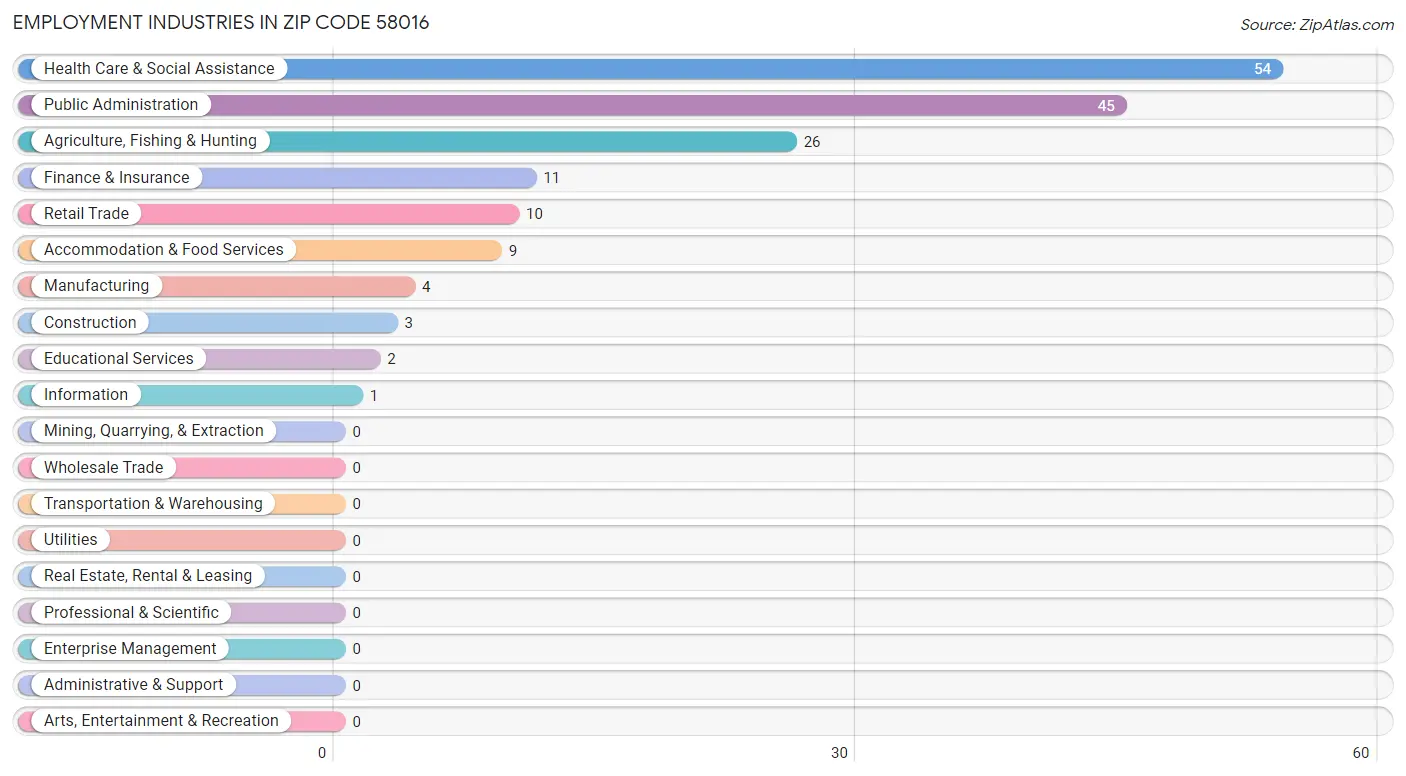
Task: Click the purple Public Administration bar's middle section
Action: 572,105
